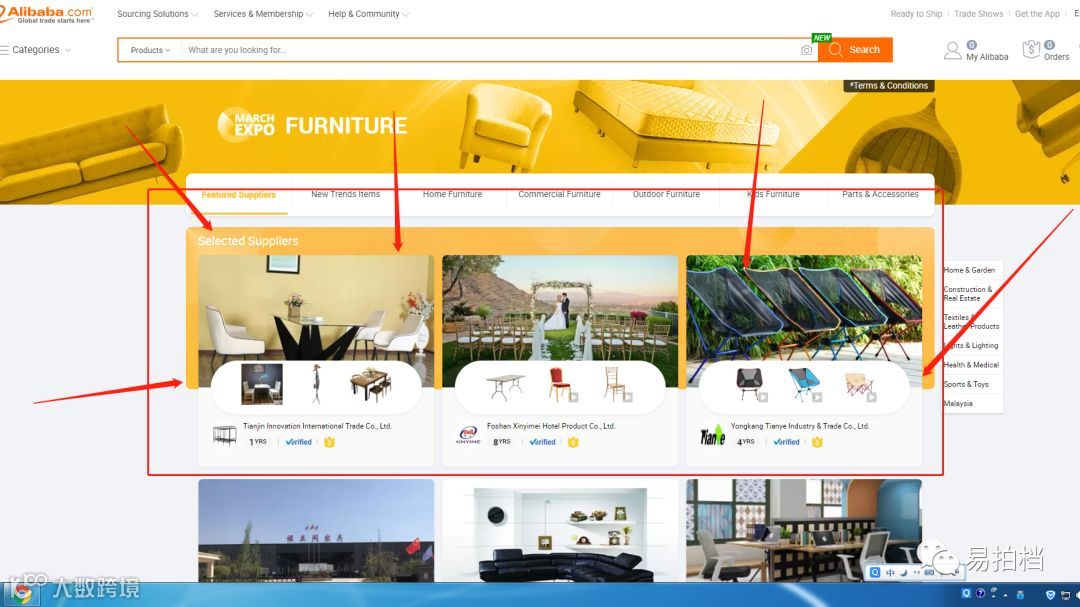Click the Chrome icon in taskbar
The width and height of the screenshot is (1080, 607).
pyautogui.click(x=21, y=594)
